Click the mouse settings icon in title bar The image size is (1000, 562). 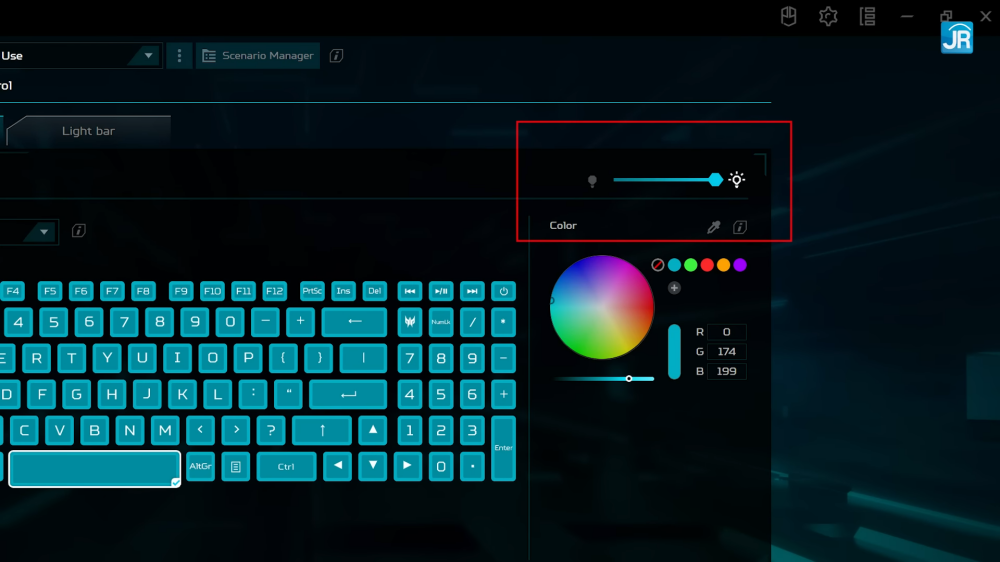click(x=788, y=16)
